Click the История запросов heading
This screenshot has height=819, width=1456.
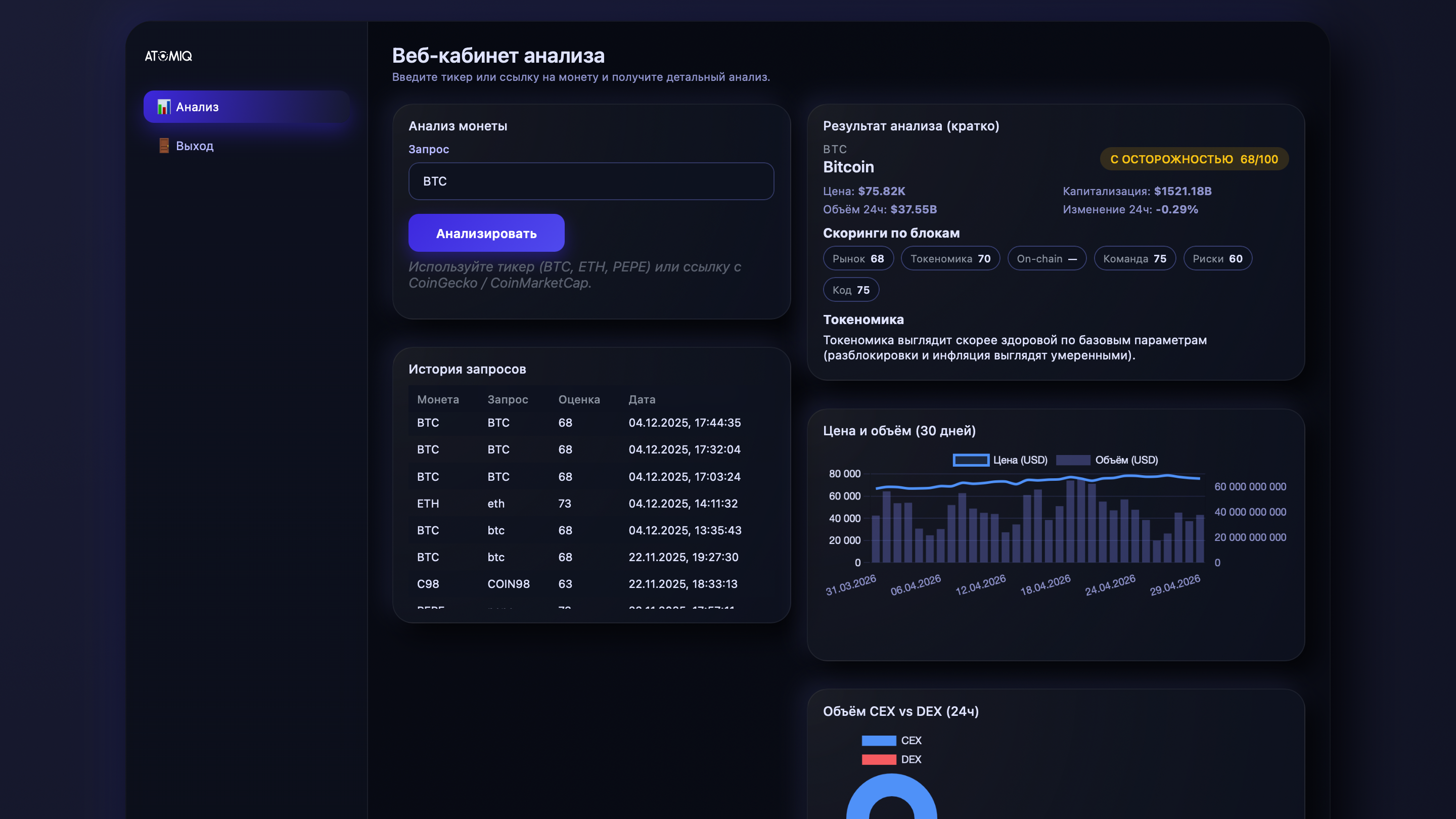point(467,369)
